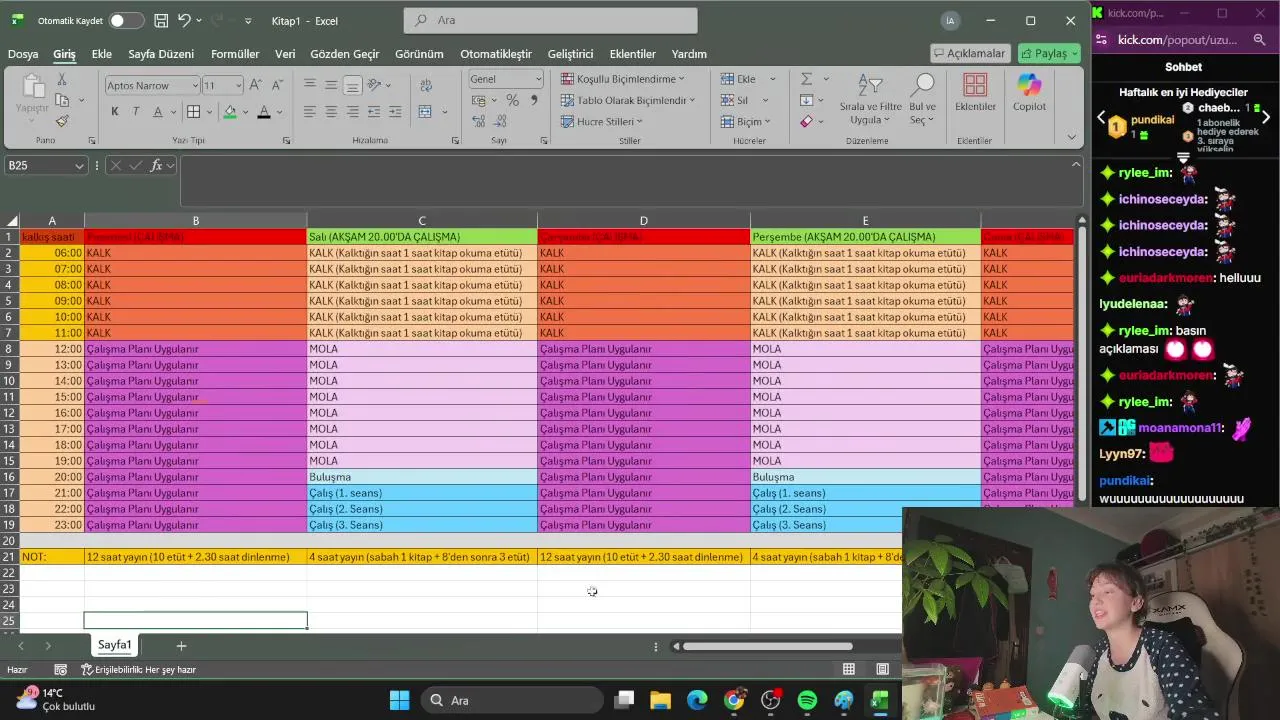Switch to the Veri tab
The width and height of the screenshot is (1280, 720).
285,54
